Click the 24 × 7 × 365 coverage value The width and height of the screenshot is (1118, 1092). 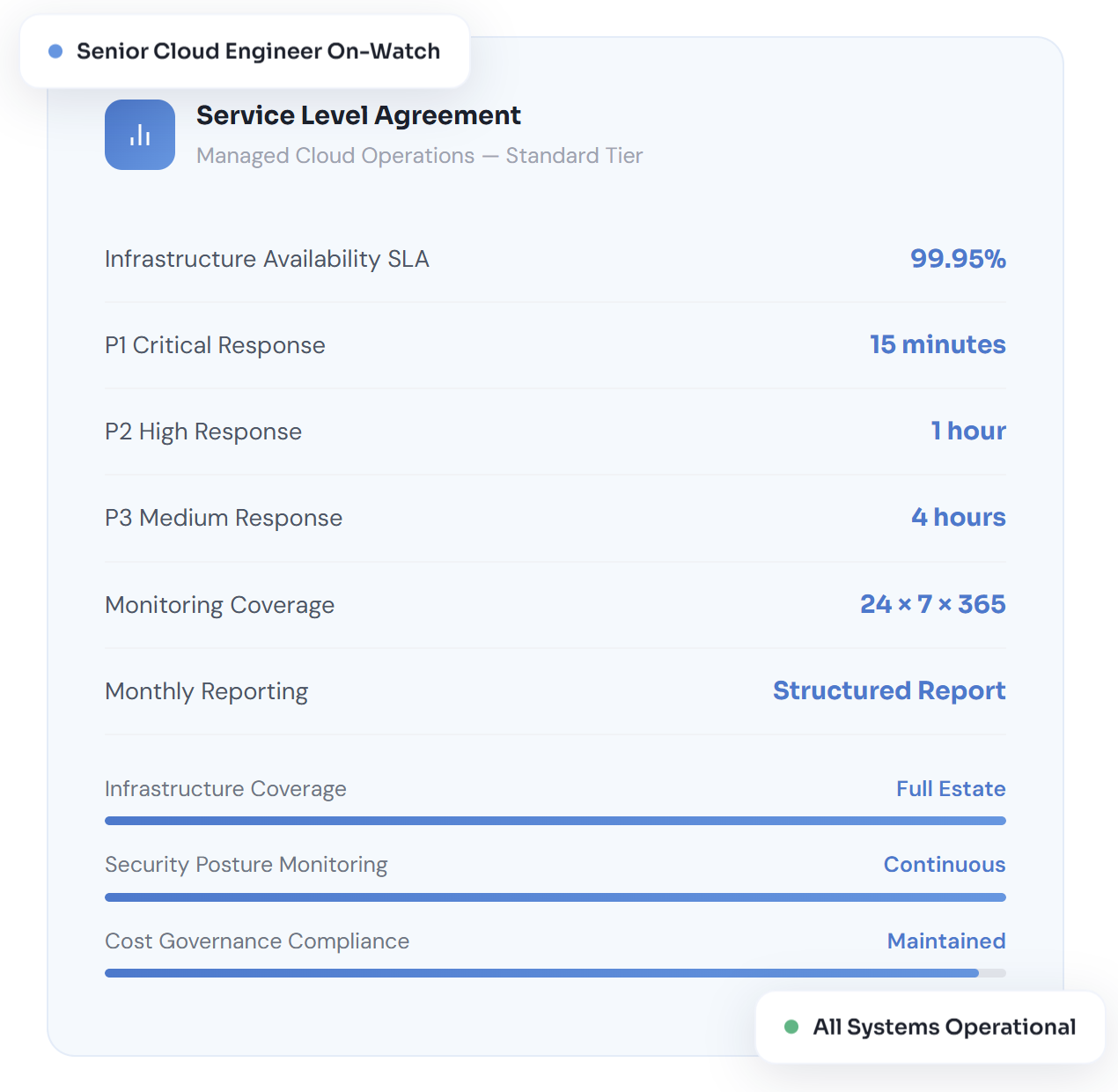click(932, 604)
